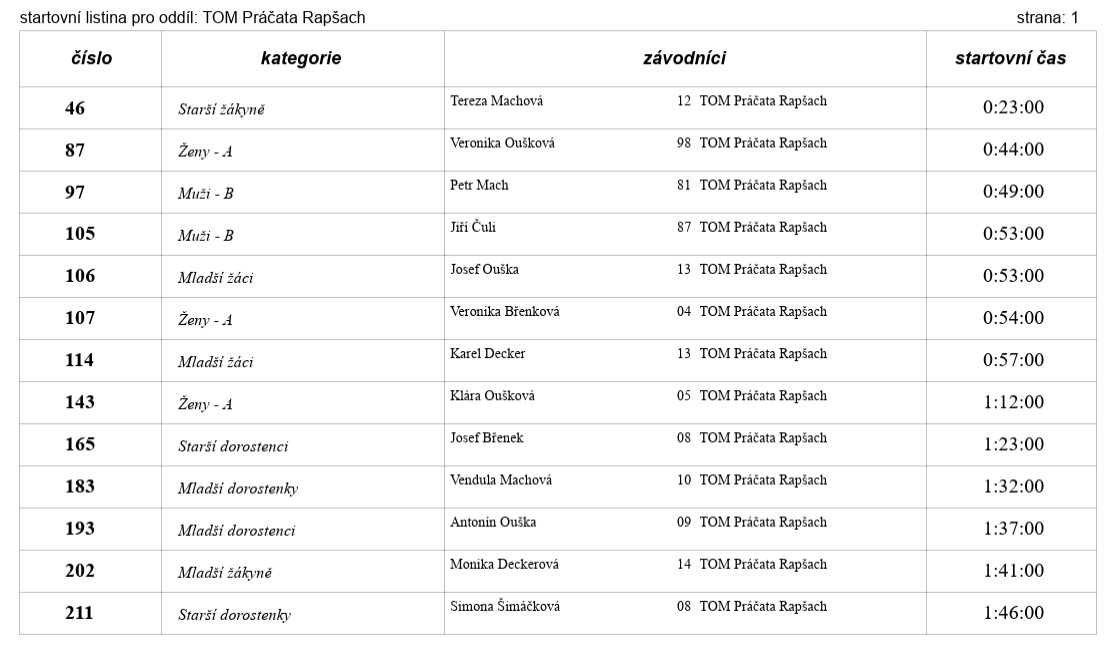Select start time 1:12:00
The width and height of the screenshot is (1113, 649).
[1013, 402]
